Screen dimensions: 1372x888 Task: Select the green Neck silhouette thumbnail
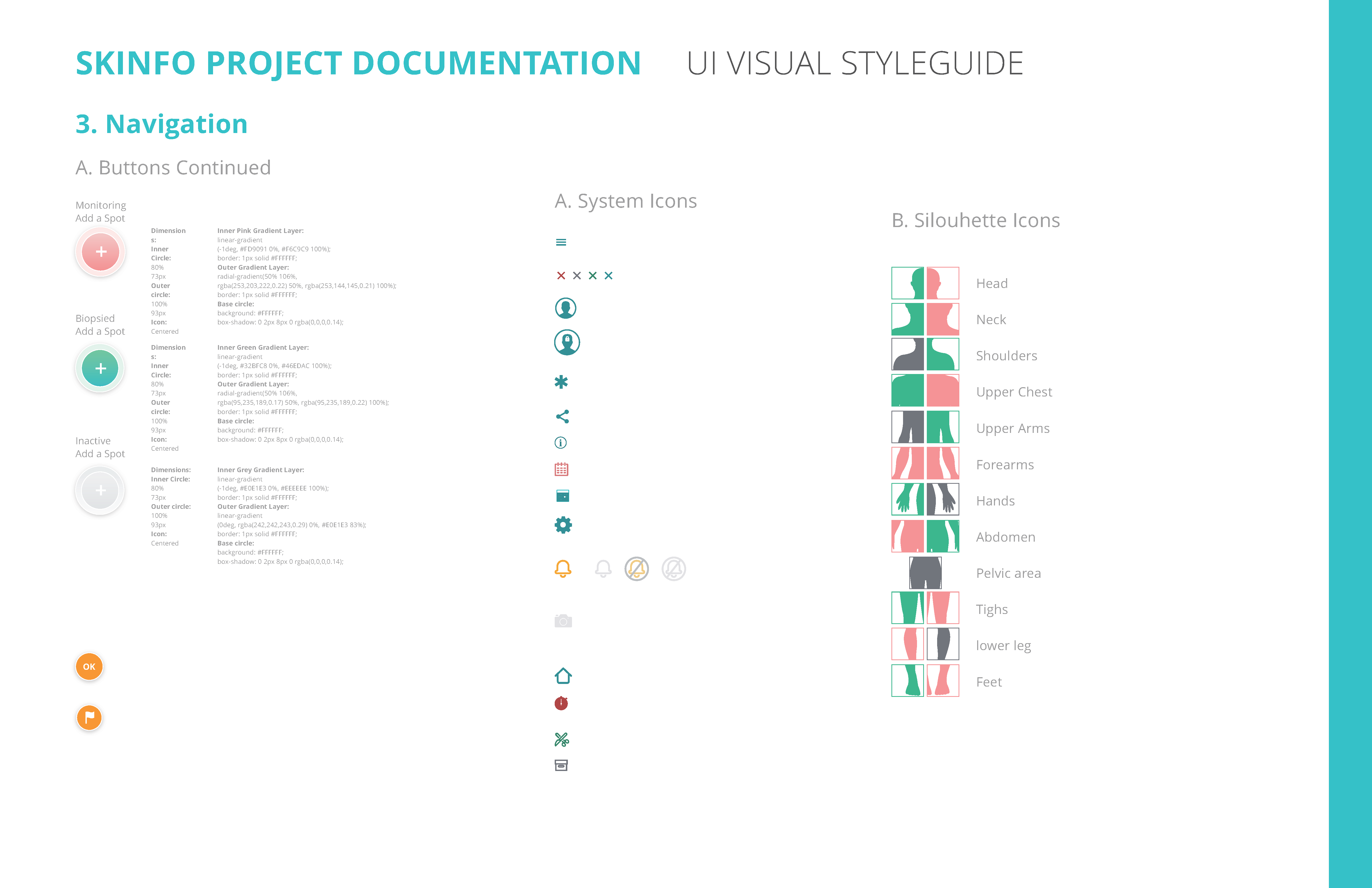[908, 320]
